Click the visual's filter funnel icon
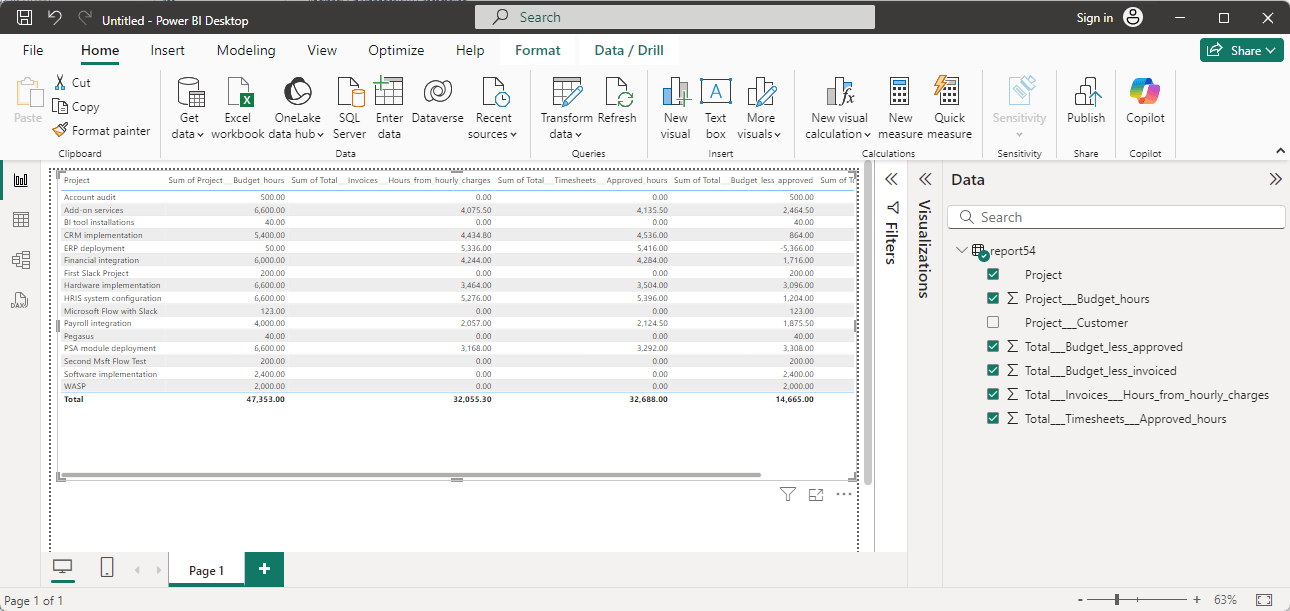1290x611 pixels. tap(788, 494)
